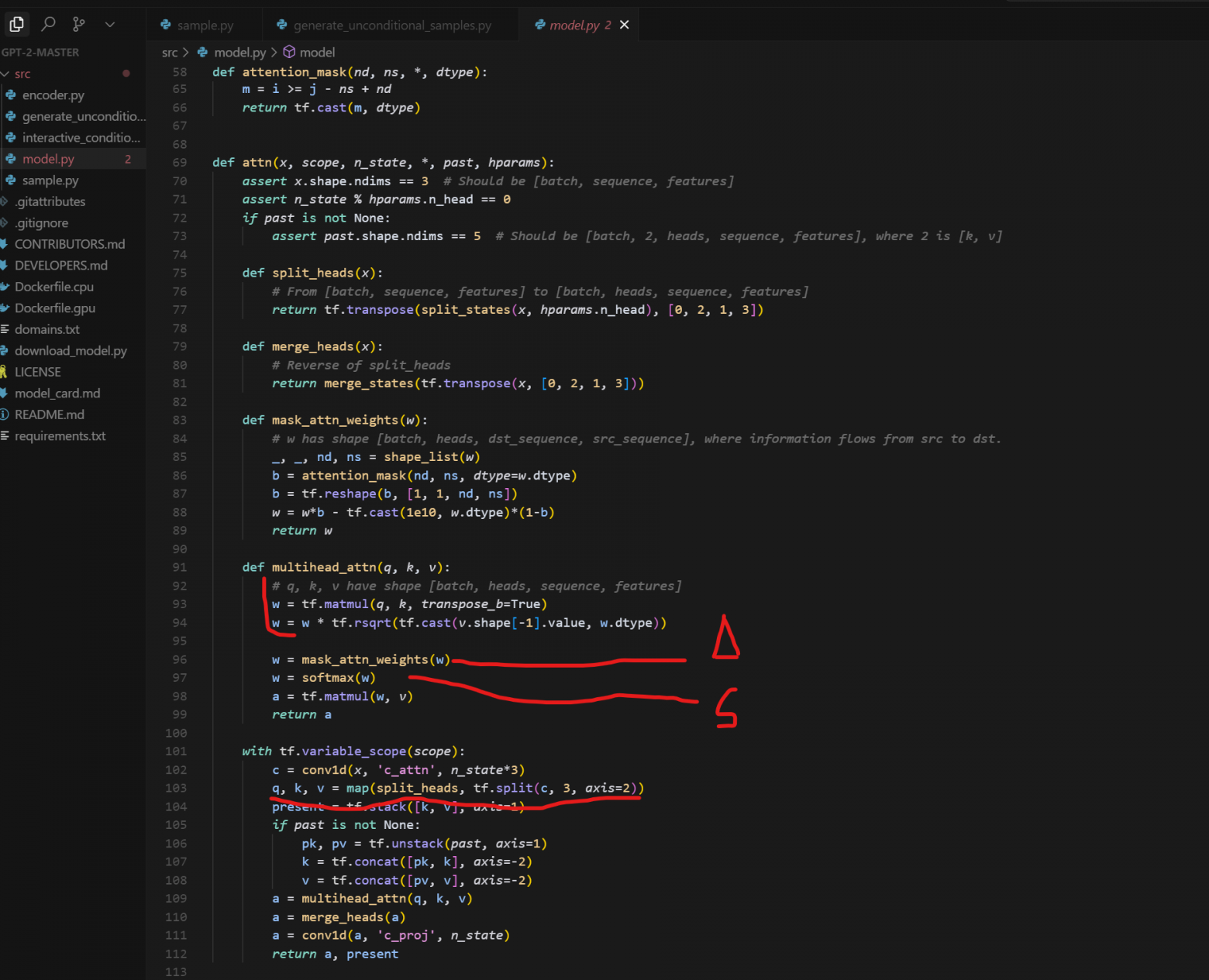Click line number 91 in the gutter
1209x980 pixels.
[179, 568]
